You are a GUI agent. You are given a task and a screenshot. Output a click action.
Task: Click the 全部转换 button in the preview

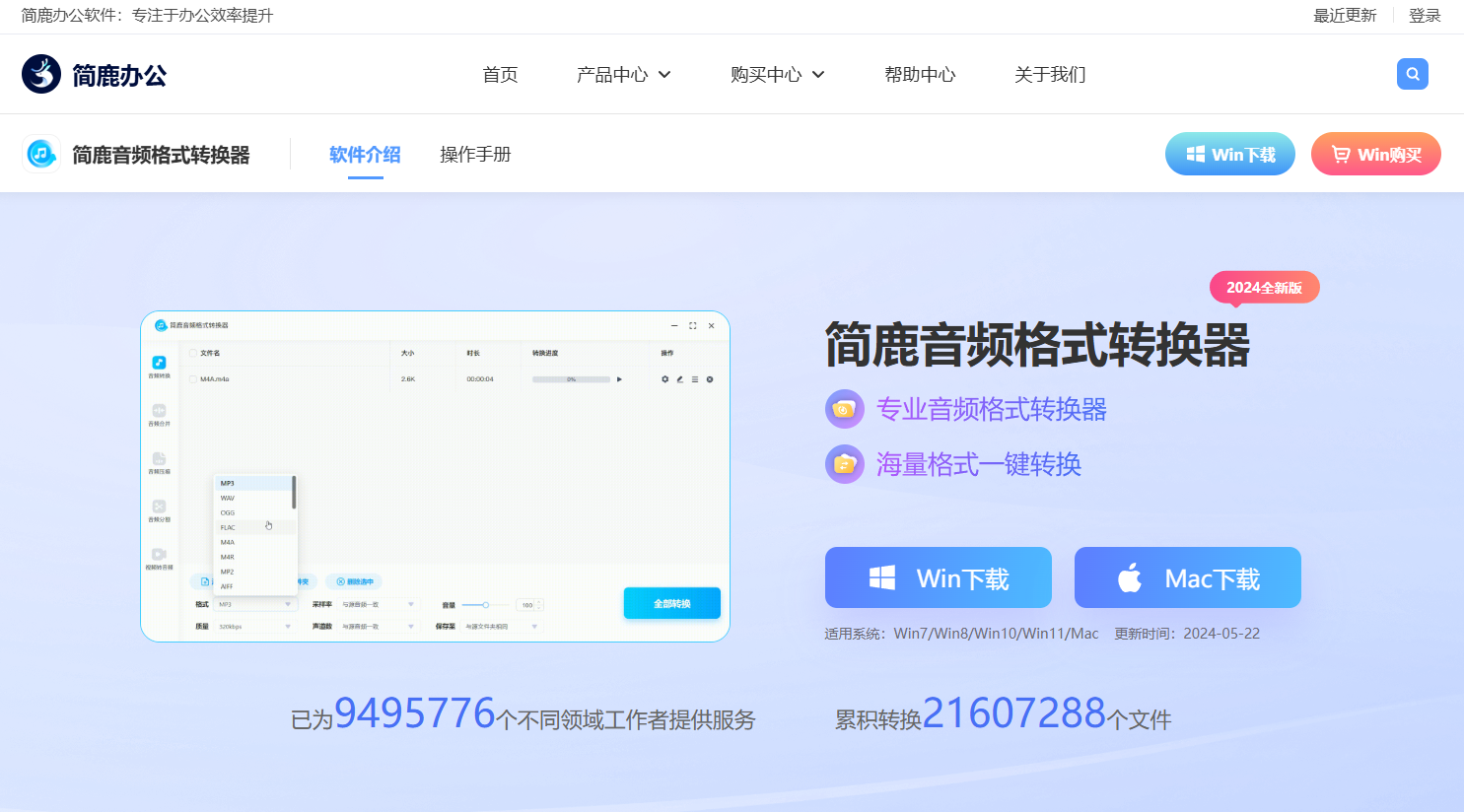(x=672, y=603)
